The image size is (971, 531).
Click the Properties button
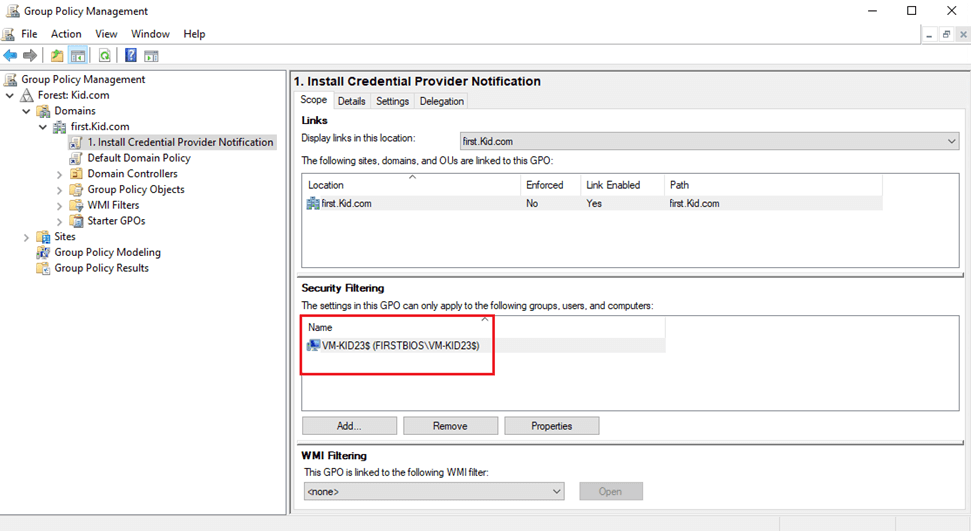tap(552, 426)
